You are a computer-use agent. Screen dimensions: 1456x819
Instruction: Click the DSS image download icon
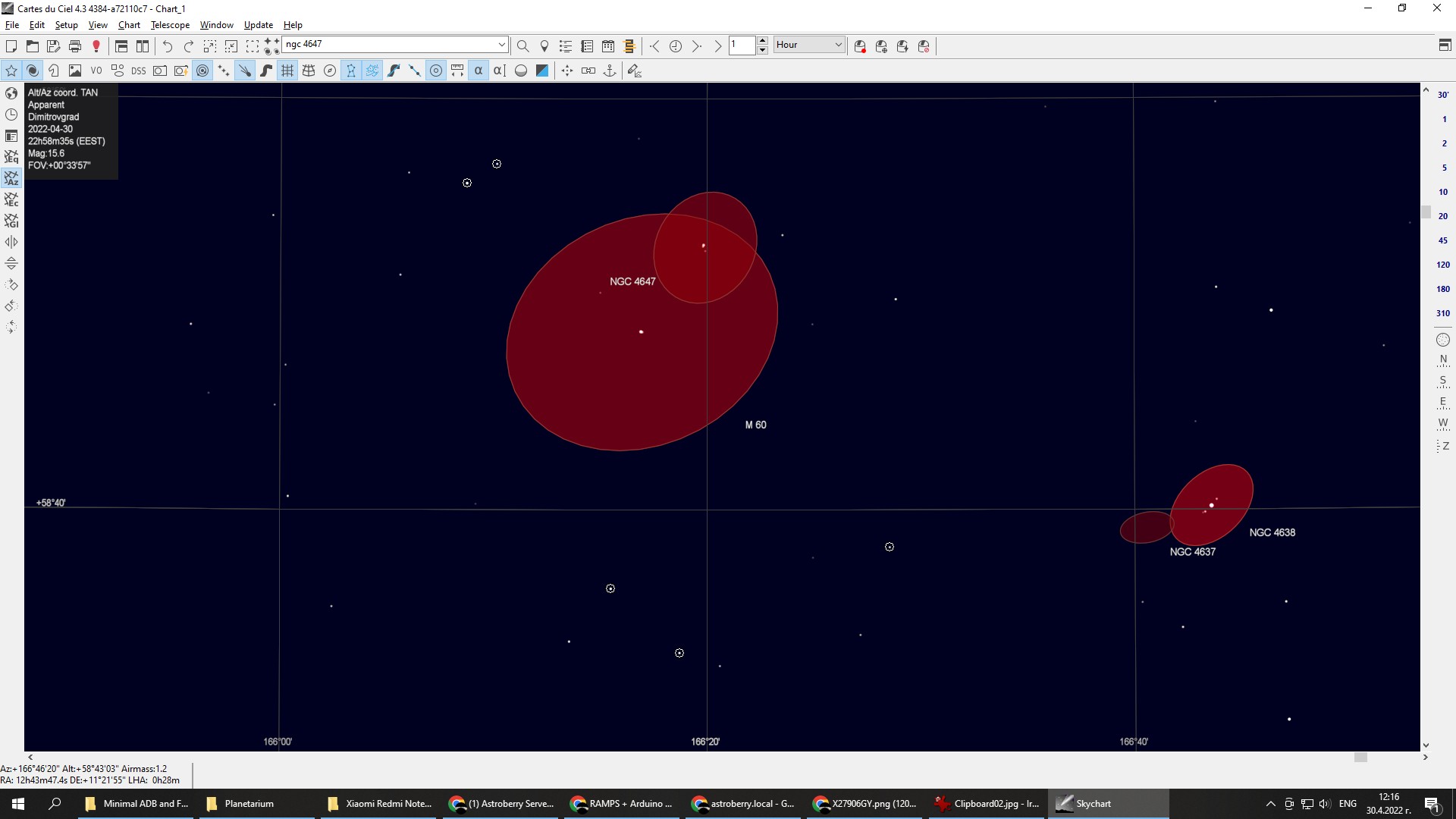138,71
